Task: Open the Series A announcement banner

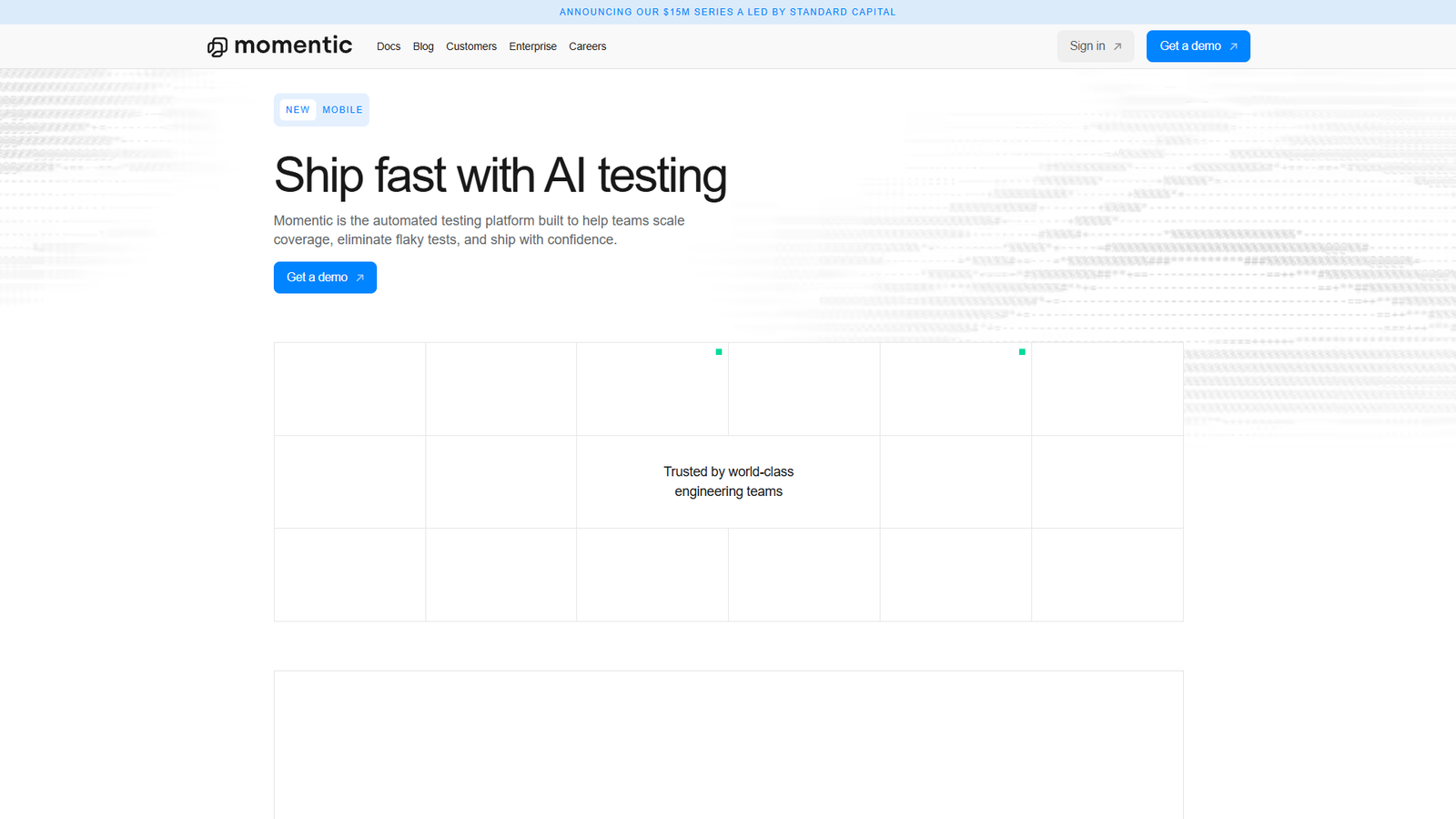Action: coord(728,12)
